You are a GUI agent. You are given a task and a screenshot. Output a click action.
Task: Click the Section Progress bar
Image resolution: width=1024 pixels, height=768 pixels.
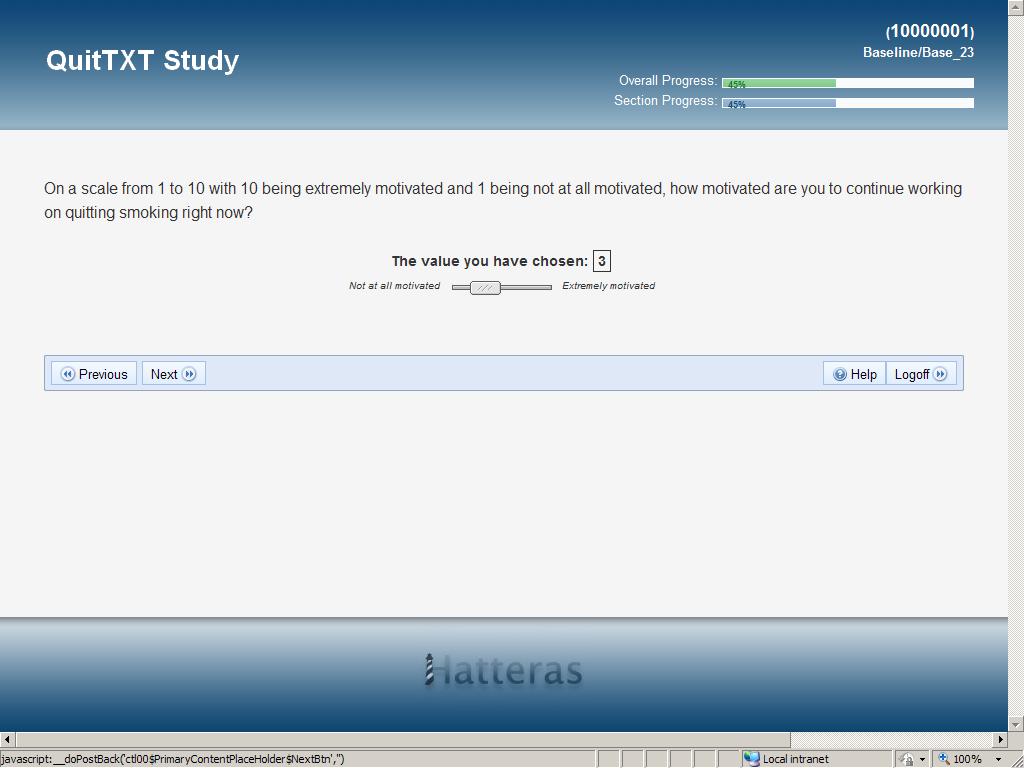tap(848, 103)
